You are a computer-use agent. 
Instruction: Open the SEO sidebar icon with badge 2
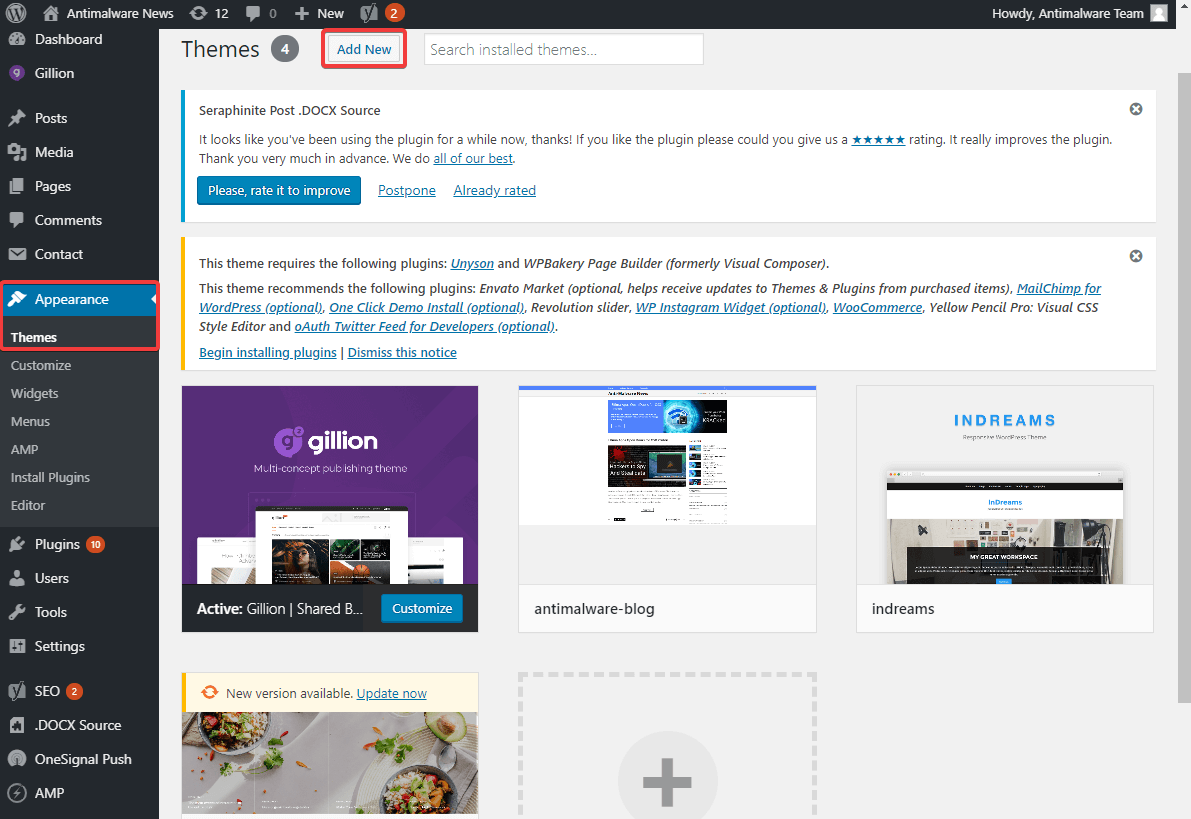click(24, 690)
